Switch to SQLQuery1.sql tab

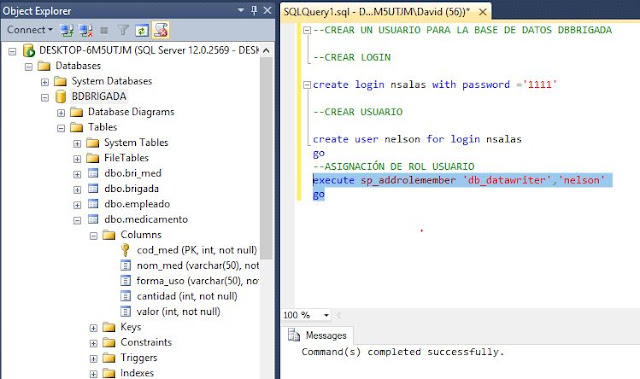coord(376,11)
